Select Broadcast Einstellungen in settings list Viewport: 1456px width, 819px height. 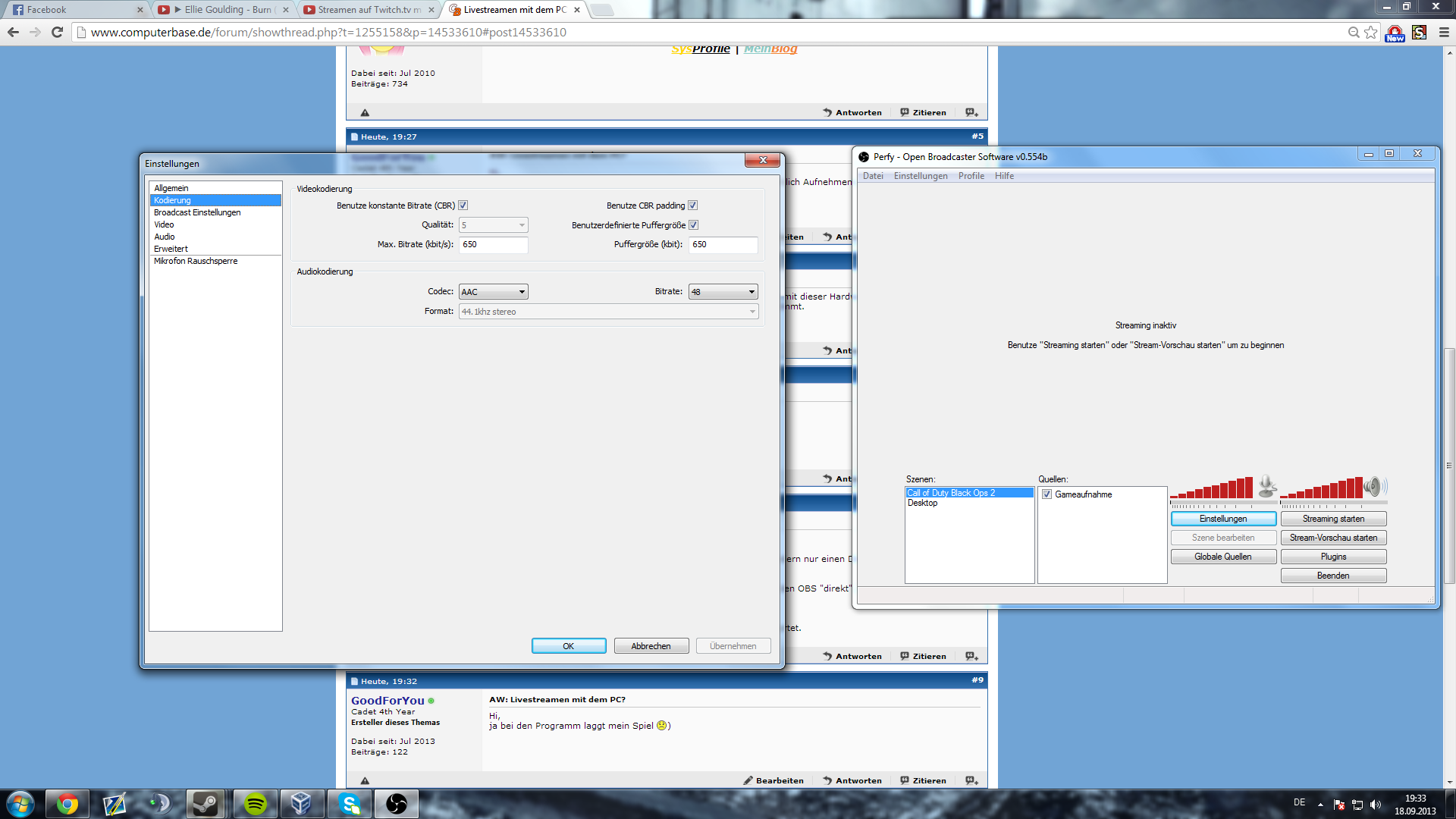(x=197, y=212)
